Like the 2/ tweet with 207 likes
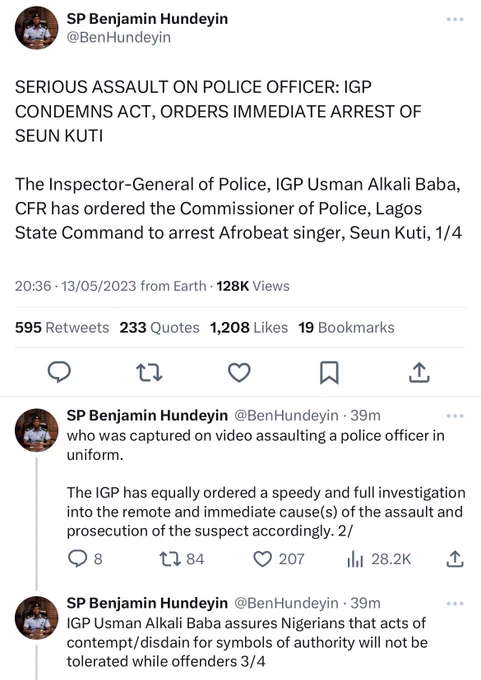The width and height of the screenshot is (481, 680). pyautogui.click(x=278, y=559)
